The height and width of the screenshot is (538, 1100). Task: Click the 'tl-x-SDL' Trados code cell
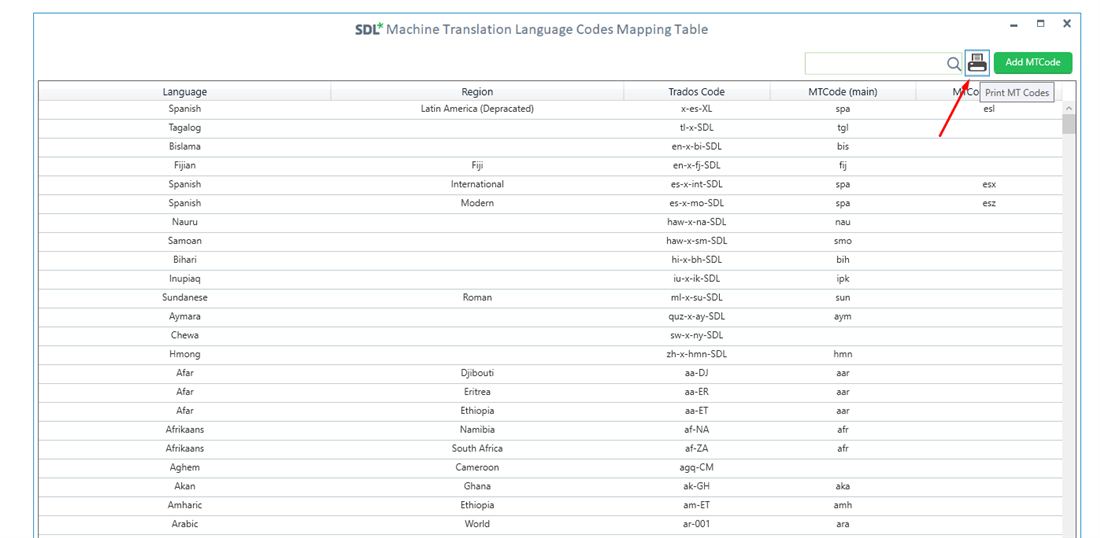click(697, 128)
